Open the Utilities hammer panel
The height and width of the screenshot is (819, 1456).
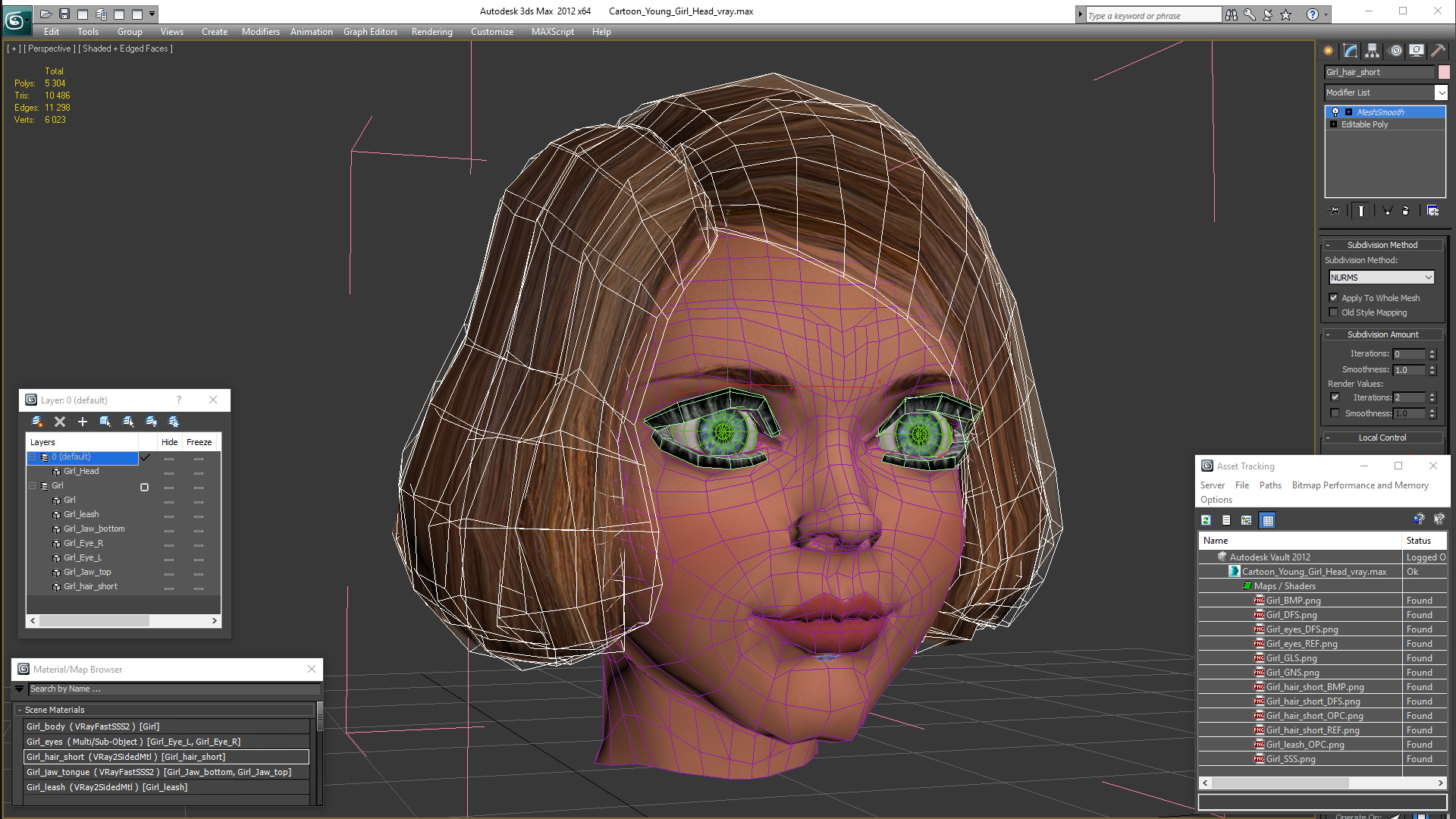click(1438, 51)
